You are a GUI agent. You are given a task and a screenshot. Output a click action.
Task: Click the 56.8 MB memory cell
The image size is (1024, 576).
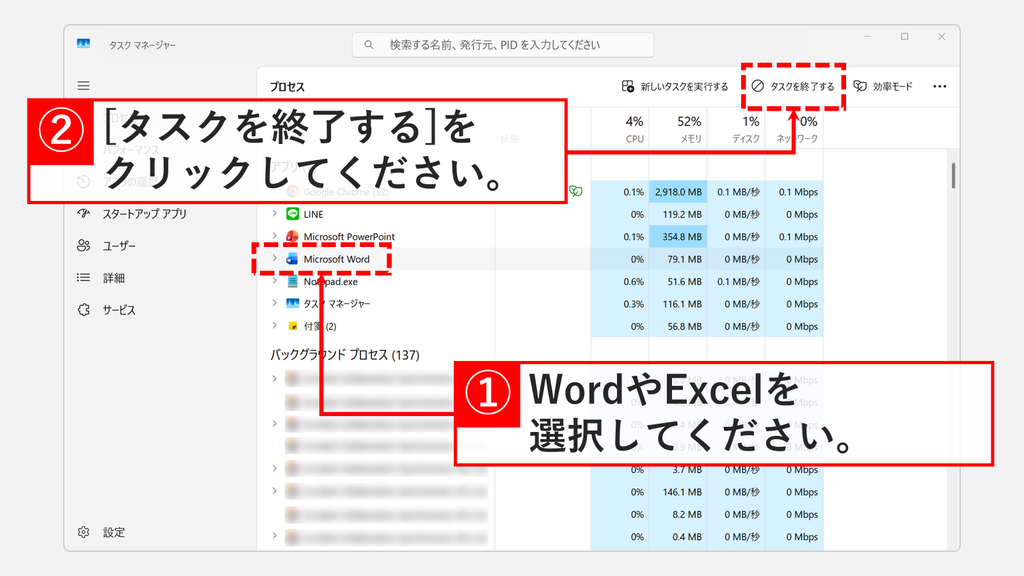(x=678, y=327)
